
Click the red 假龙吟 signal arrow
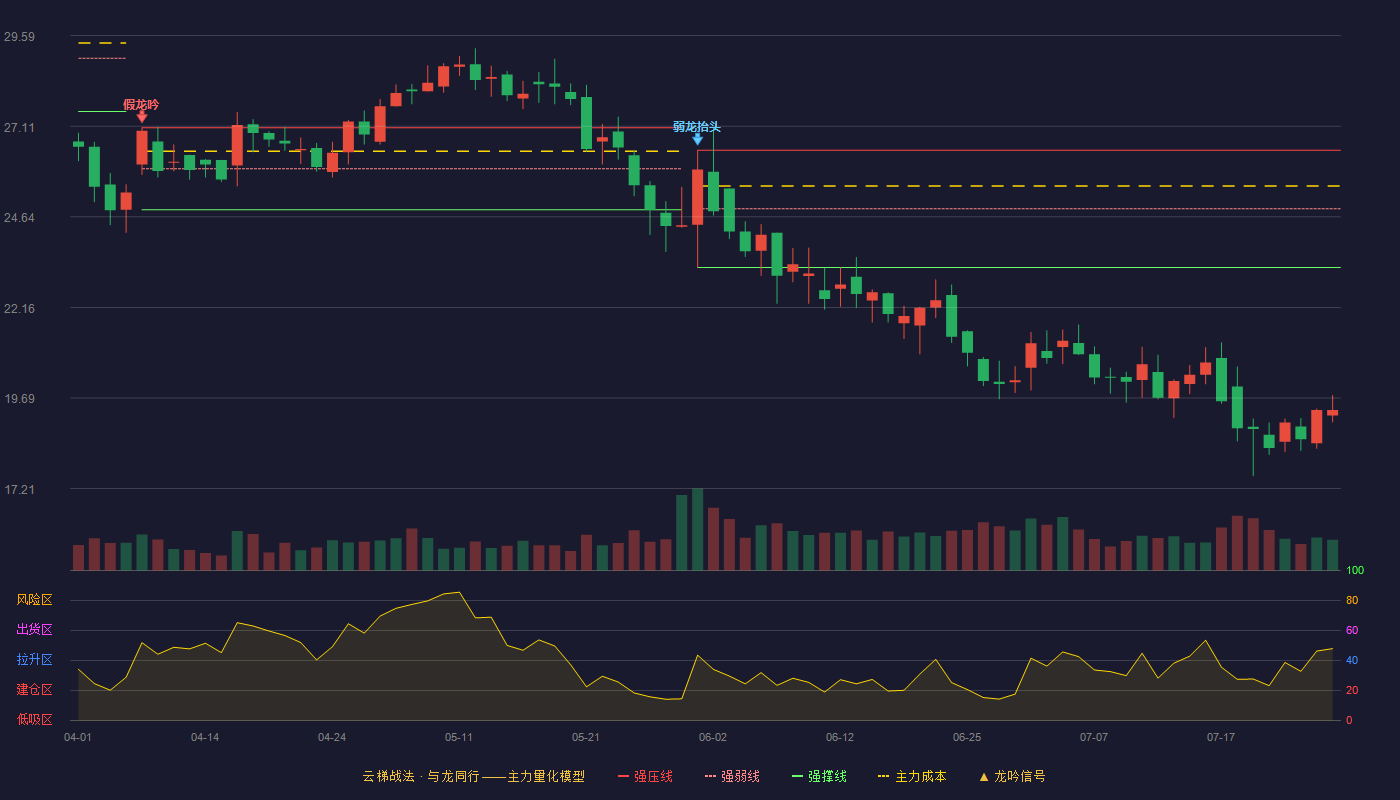tap(142, 117)
